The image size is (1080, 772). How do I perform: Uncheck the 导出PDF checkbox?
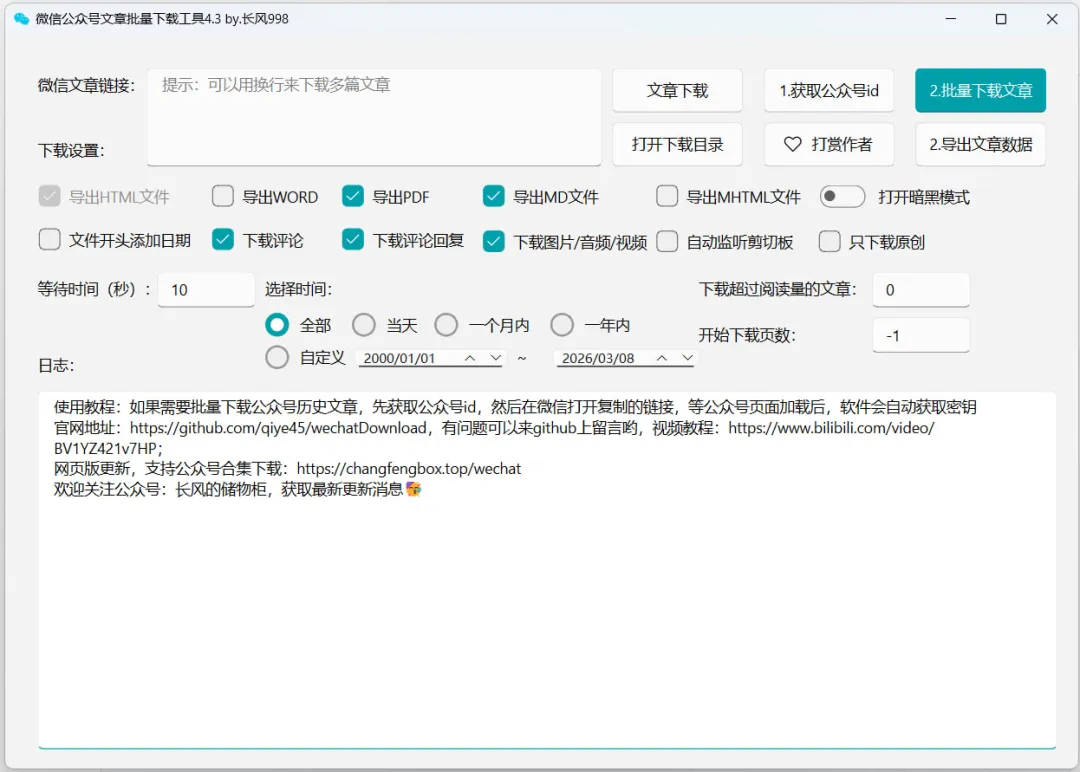tap(353, 196)
